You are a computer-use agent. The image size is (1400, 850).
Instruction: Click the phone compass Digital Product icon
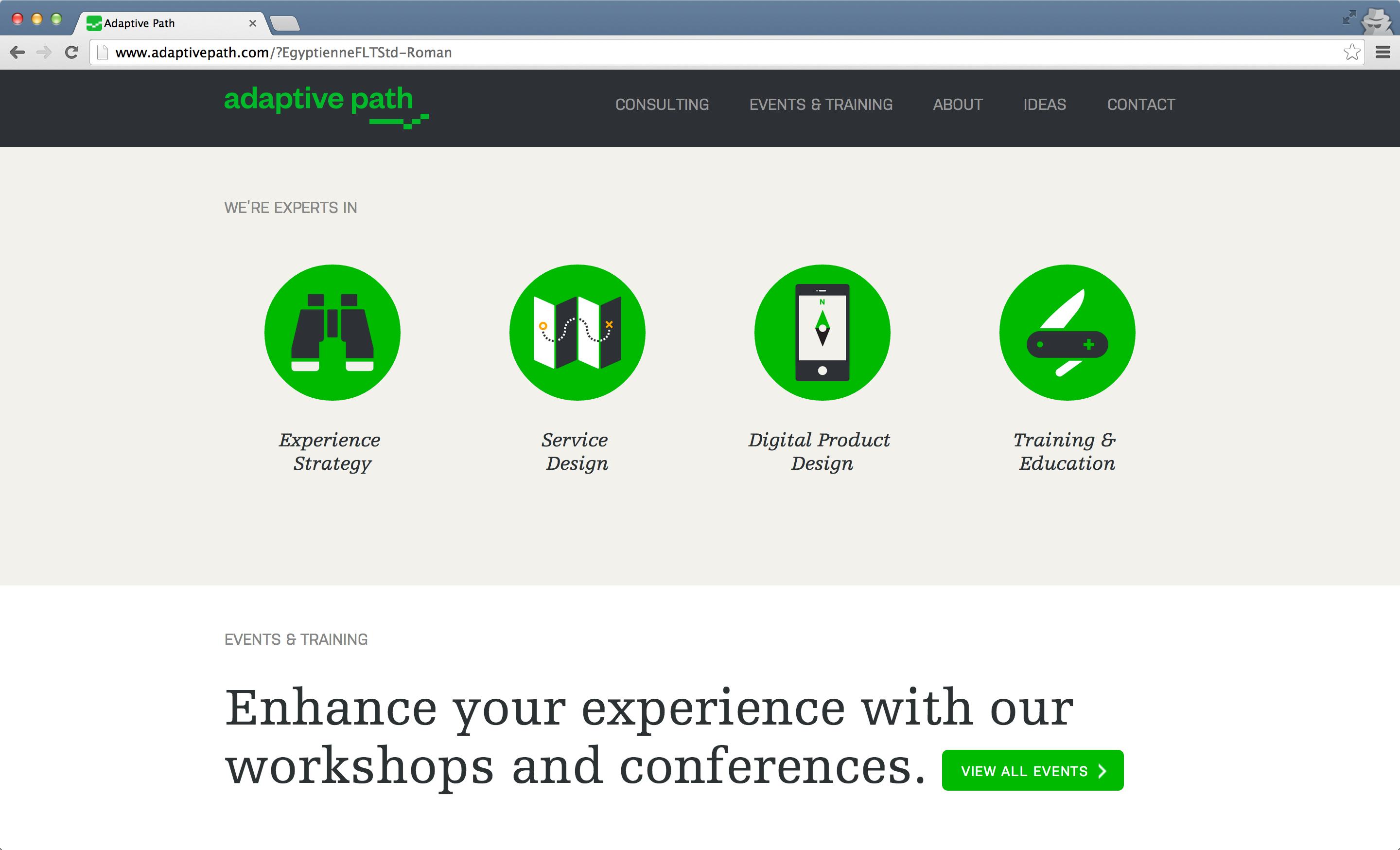(x=822, y=333)
